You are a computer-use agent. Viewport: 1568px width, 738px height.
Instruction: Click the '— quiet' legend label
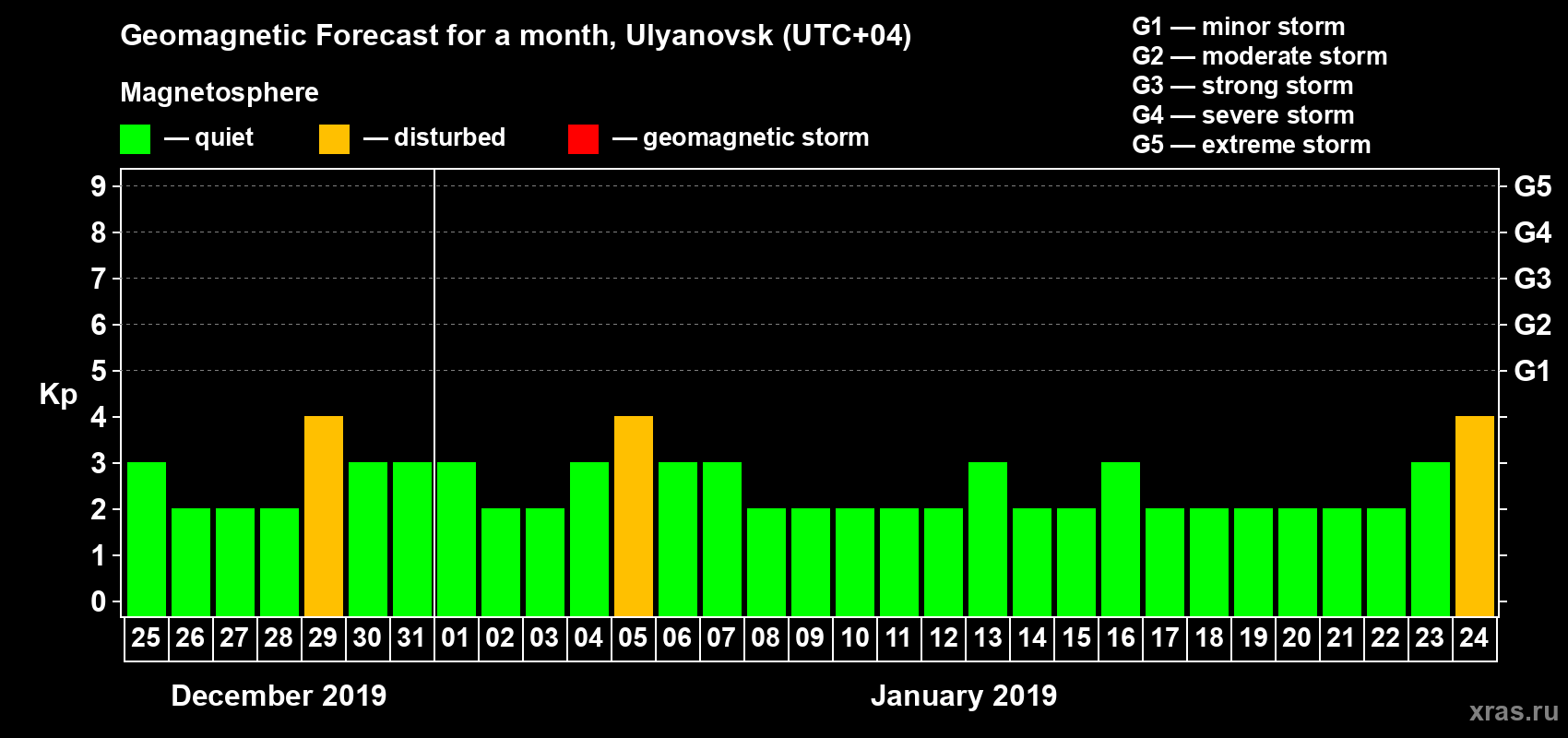[208, 137]
